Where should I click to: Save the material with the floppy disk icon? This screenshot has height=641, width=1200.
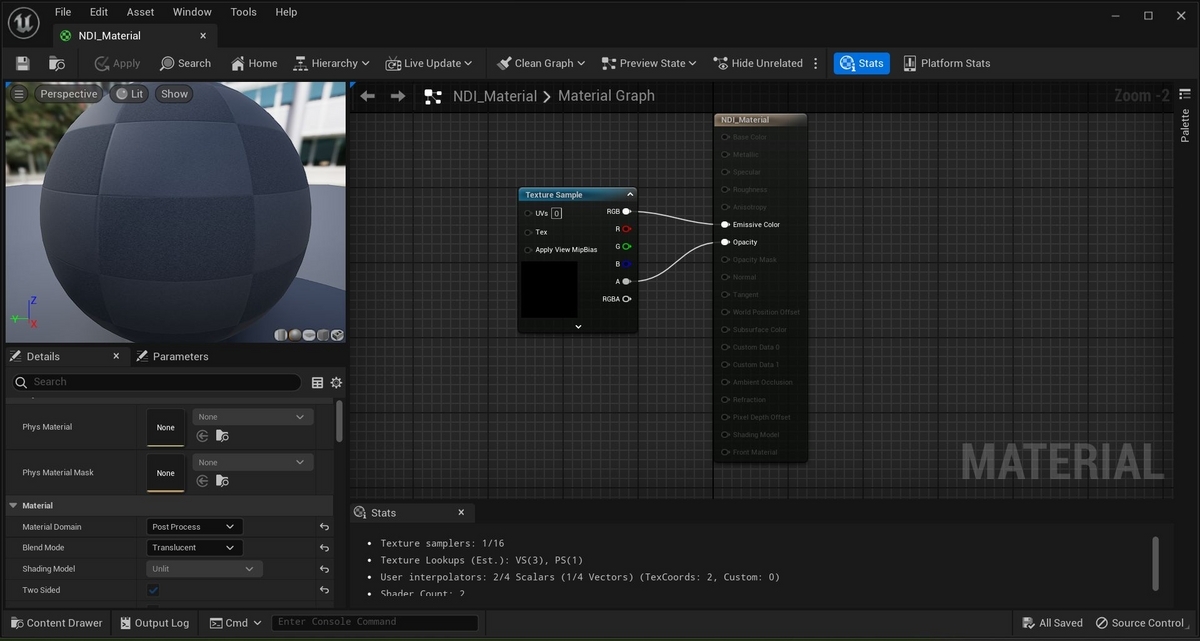tap(22, 63)
